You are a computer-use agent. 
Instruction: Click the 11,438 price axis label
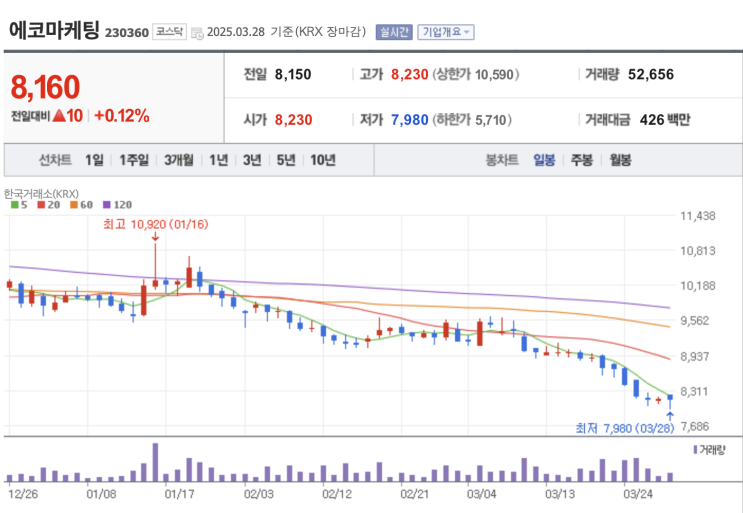tap(698, 216)
